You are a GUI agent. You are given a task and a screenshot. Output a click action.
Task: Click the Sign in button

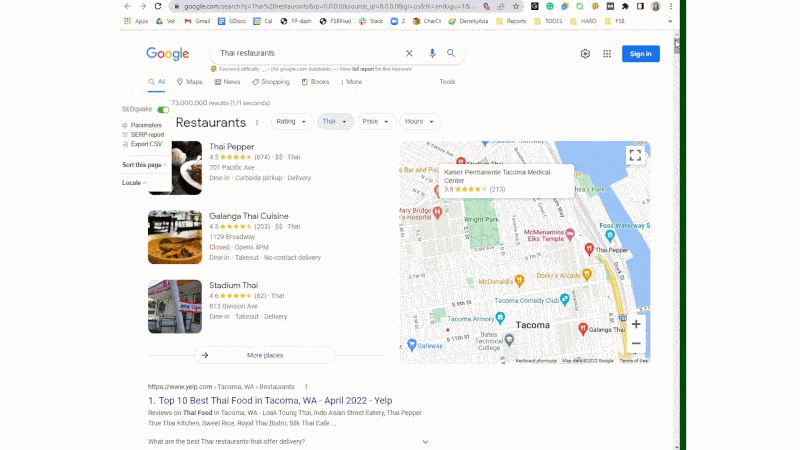(640, 54)
